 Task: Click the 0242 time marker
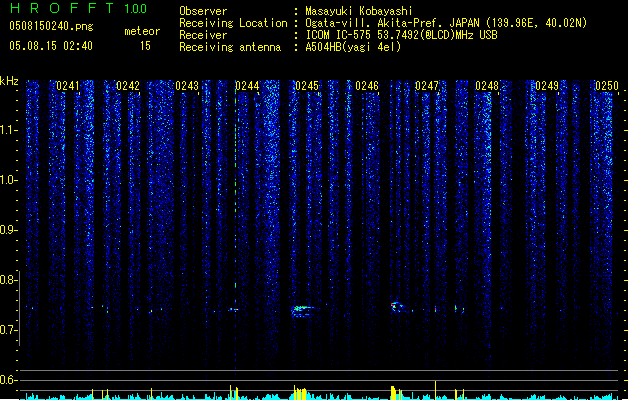[x=128, y=86]
